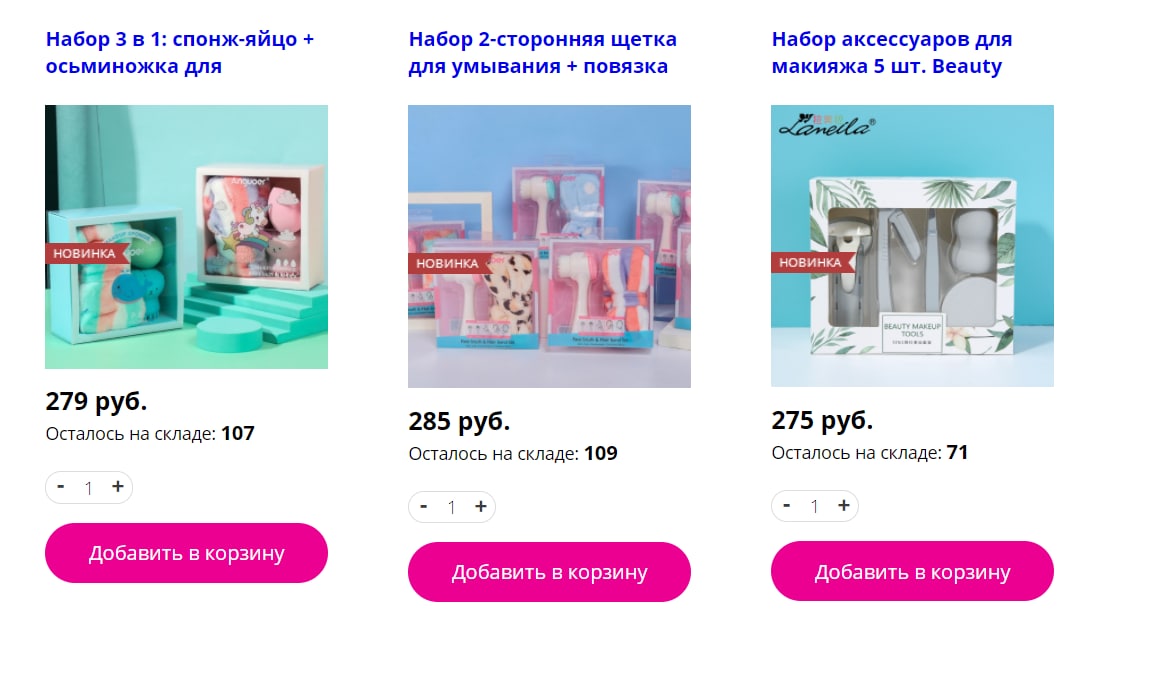Increase quantity for 279 руб. sponge set
Image resolution: width=1171 pixels, height=679 pixels.
tap(117, 487)
